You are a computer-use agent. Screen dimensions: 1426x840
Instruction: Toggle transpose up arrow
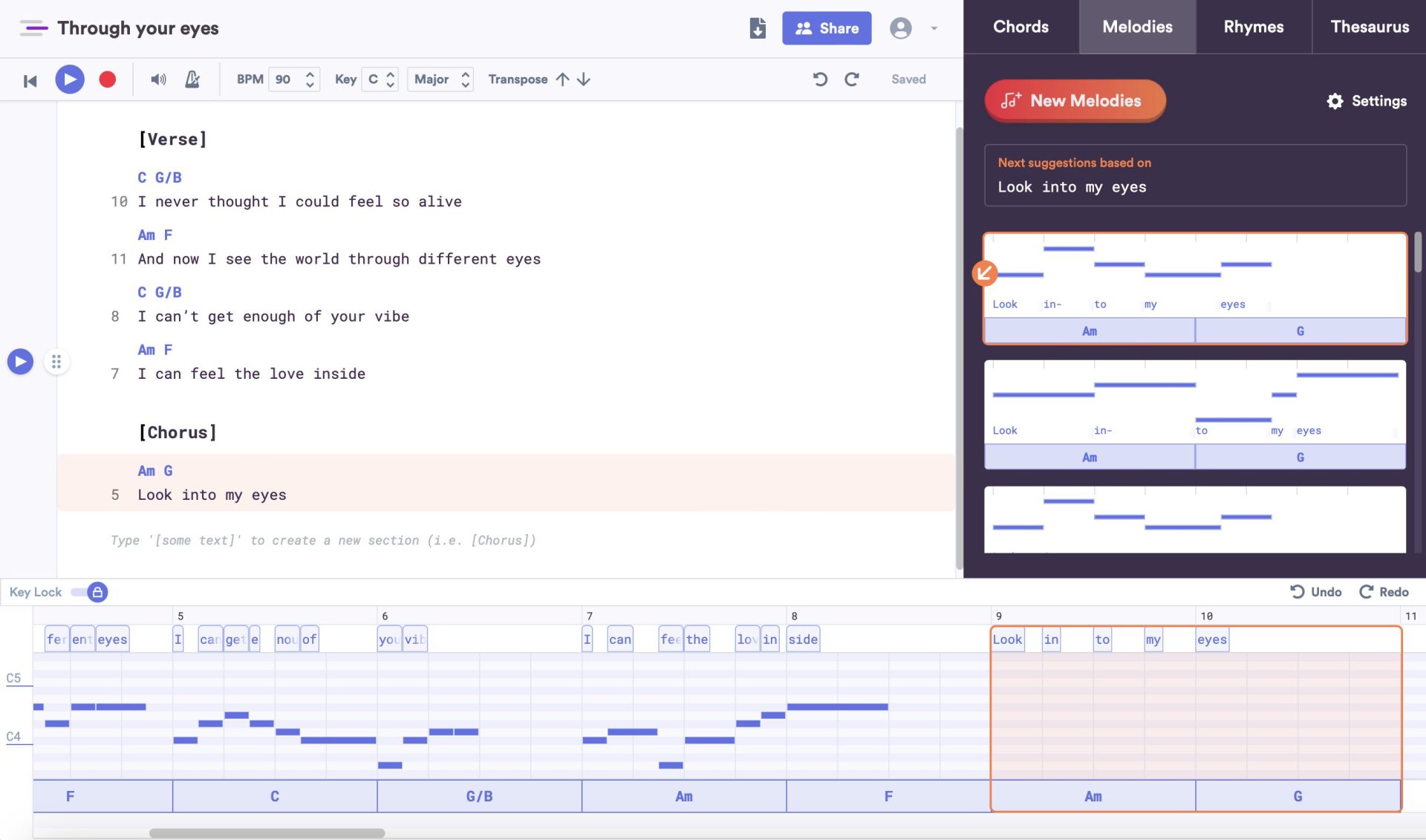pyautogui.click(x=562, y=79)
